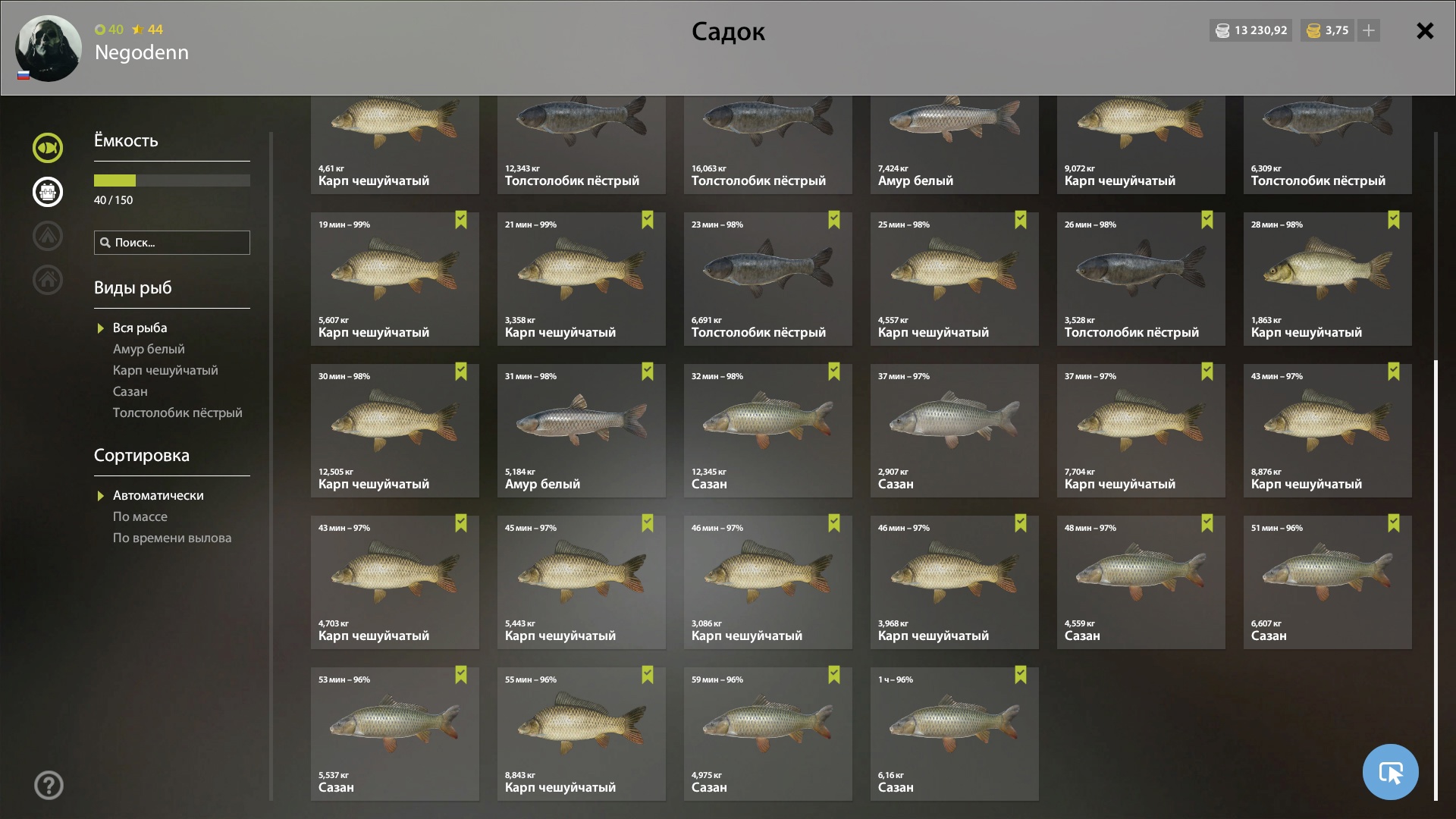Toggle bookmark on the 6,16 кг Сазан card
1456x819 pixels.
[1021, 675]
